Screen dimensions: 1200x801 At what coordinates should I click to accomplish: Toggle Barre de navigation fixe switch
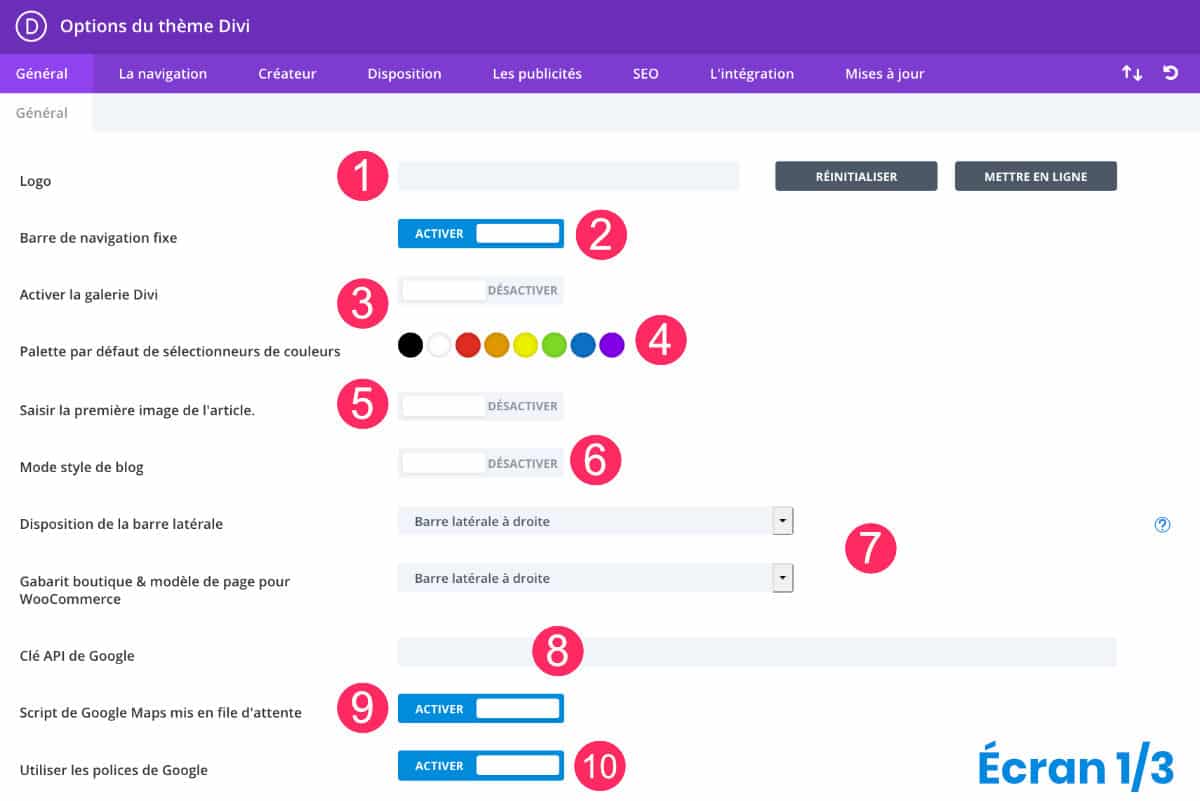[481, 234]
